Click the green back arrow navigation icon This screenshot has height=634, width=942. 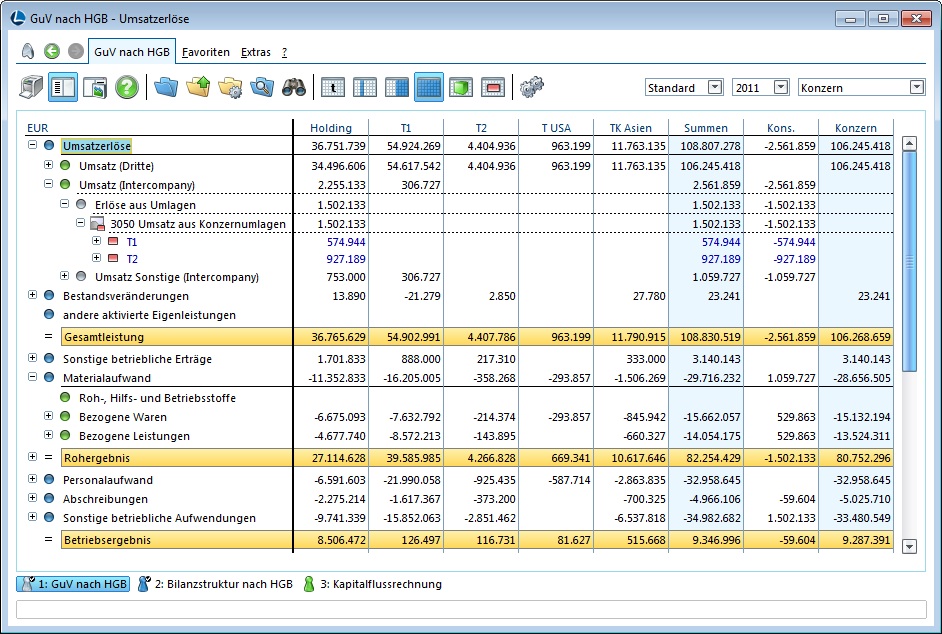52,51
